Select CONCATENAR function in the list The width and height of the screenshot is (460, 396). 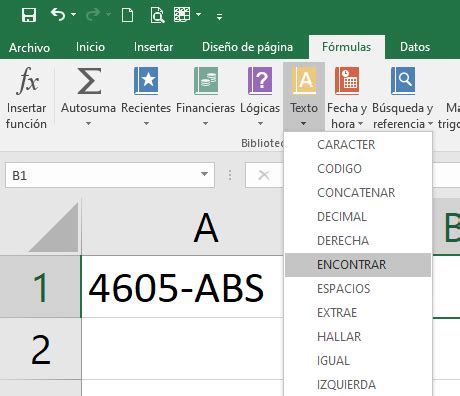358,193
